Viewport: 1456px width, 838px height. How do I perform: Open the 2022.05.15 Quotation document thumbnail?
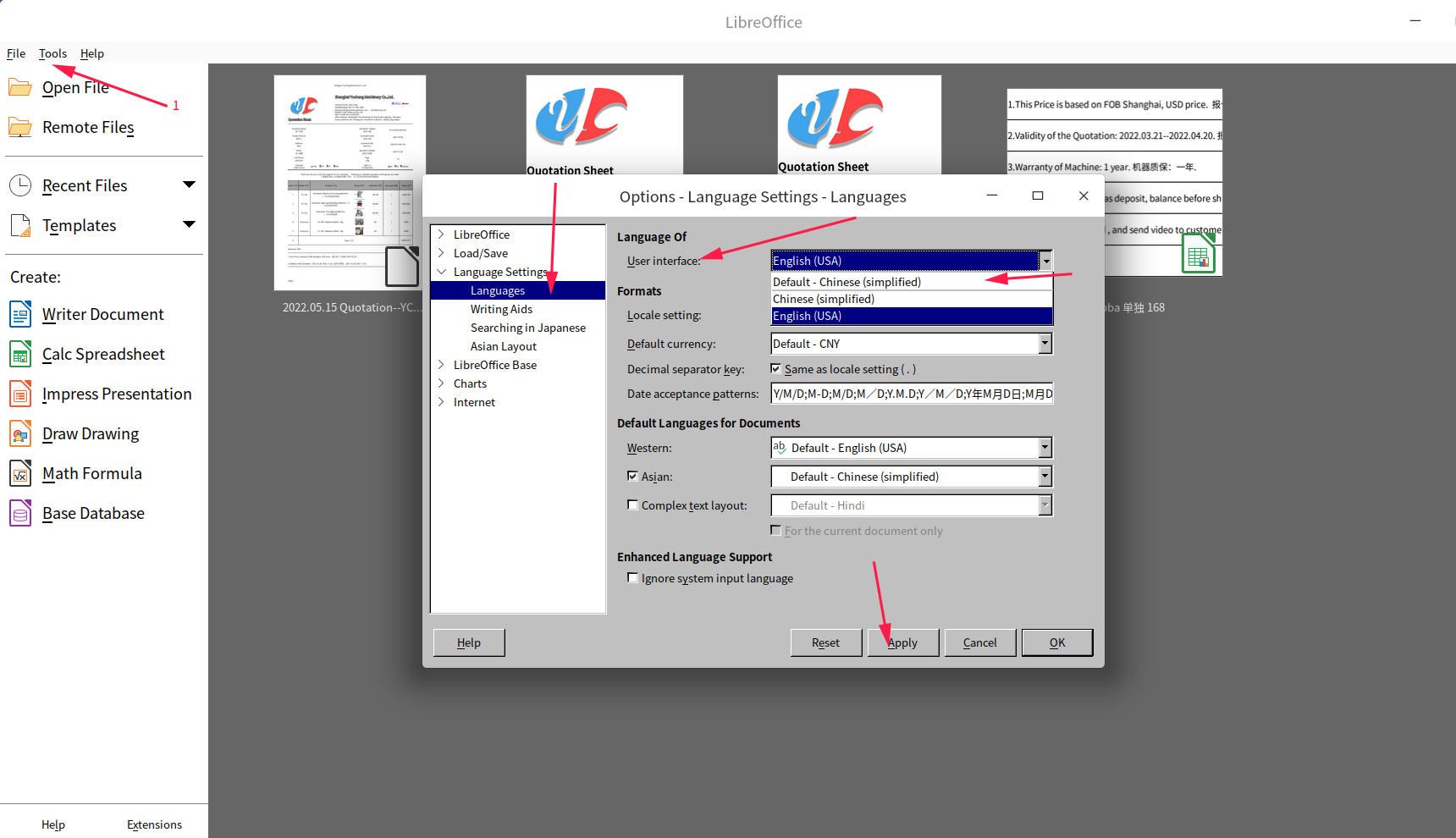pyautogui.click(x=350, y=183)
